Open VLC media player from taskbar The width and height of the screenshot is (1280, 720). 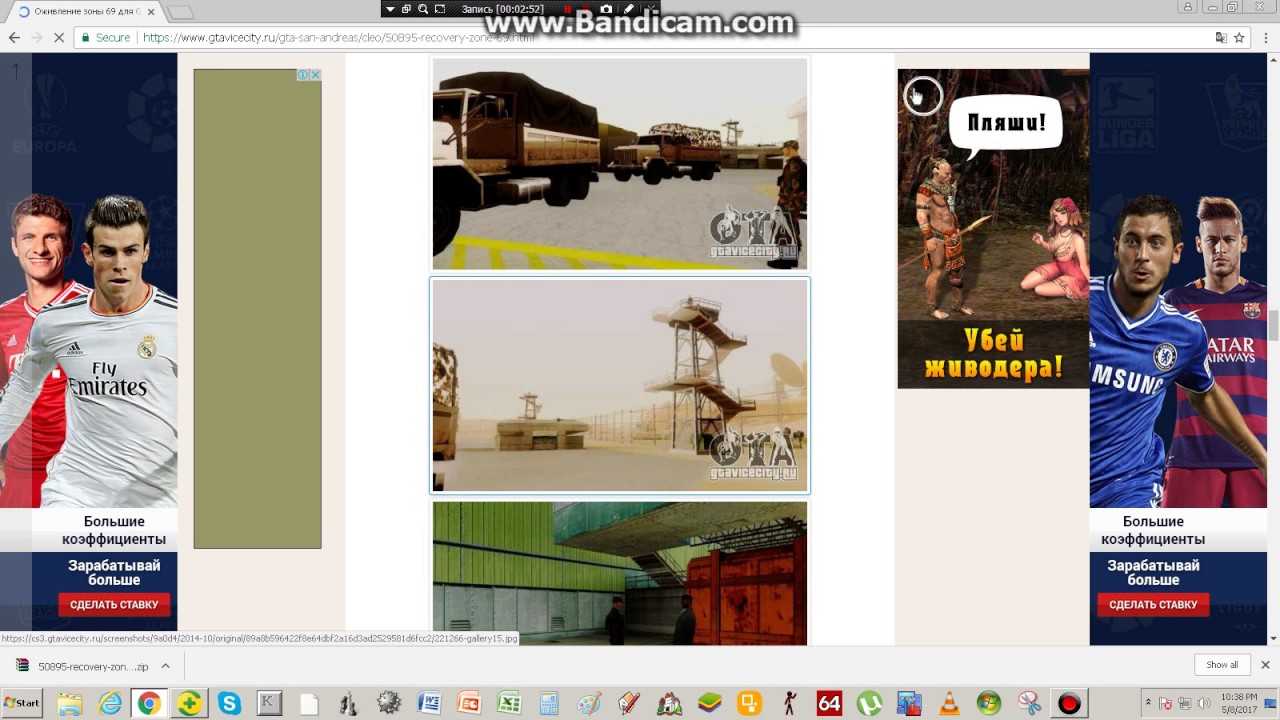[x=949, y=703]
